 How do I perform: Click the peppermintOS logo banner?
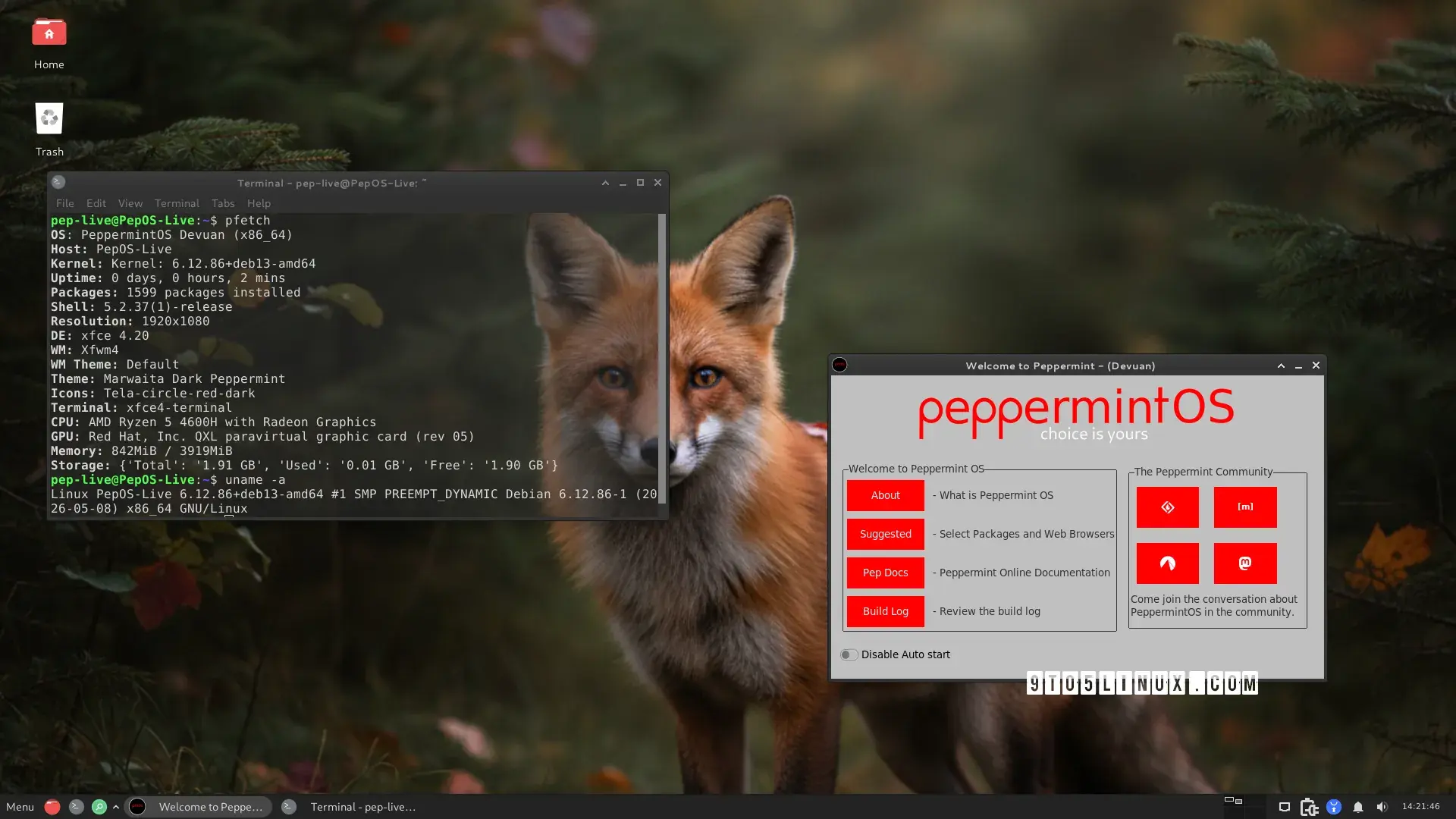(x=1077, y=414)
